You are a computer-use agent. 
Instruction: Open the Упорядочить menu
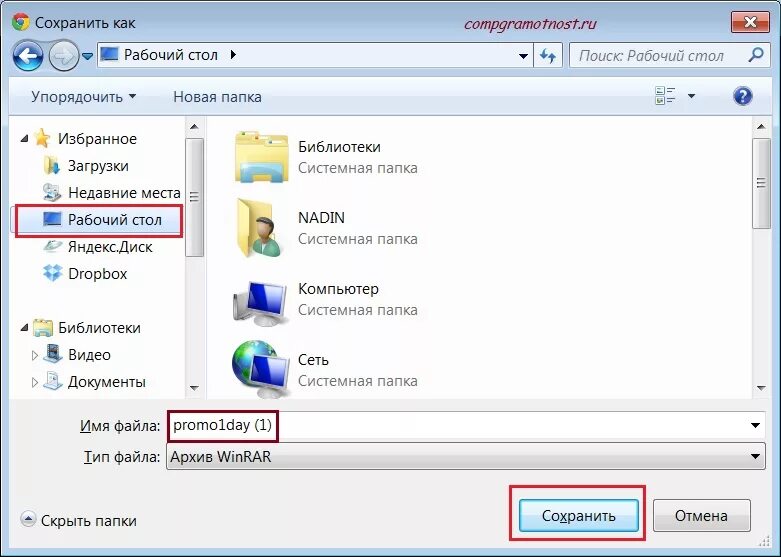pyautogui.click(x=83, y=97)
